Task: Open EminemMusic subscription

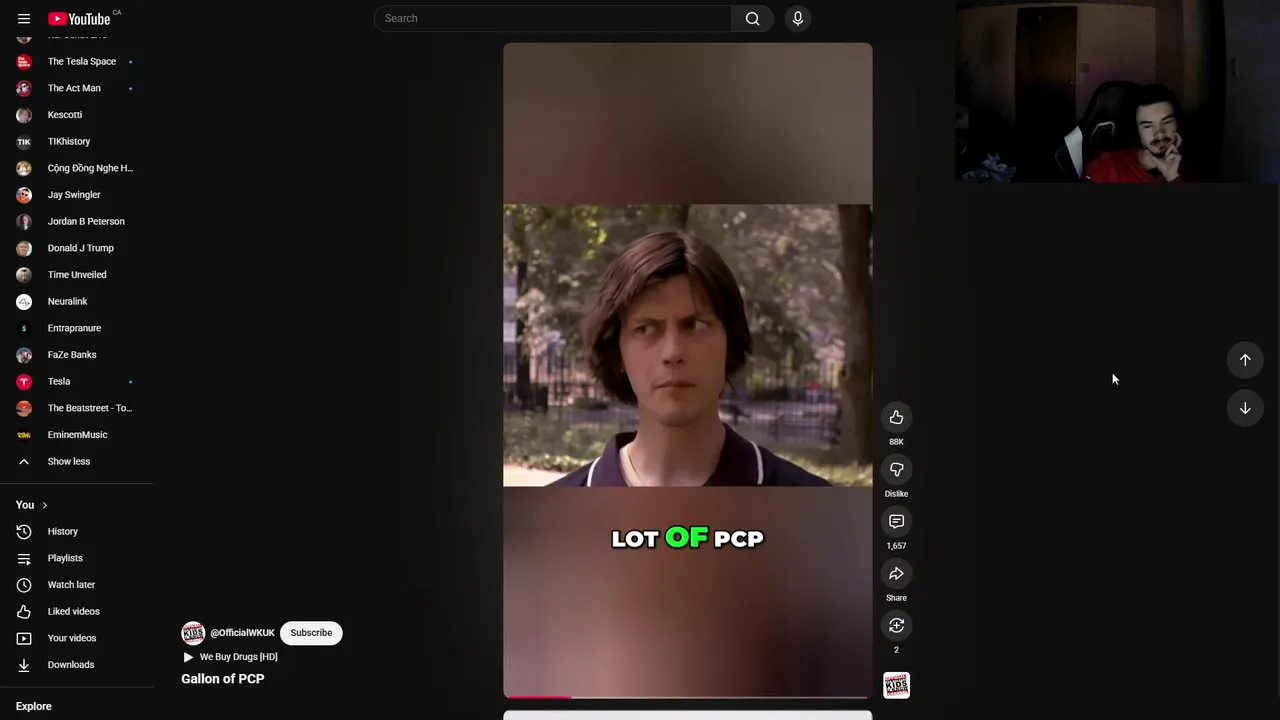Action: (77, 435)
